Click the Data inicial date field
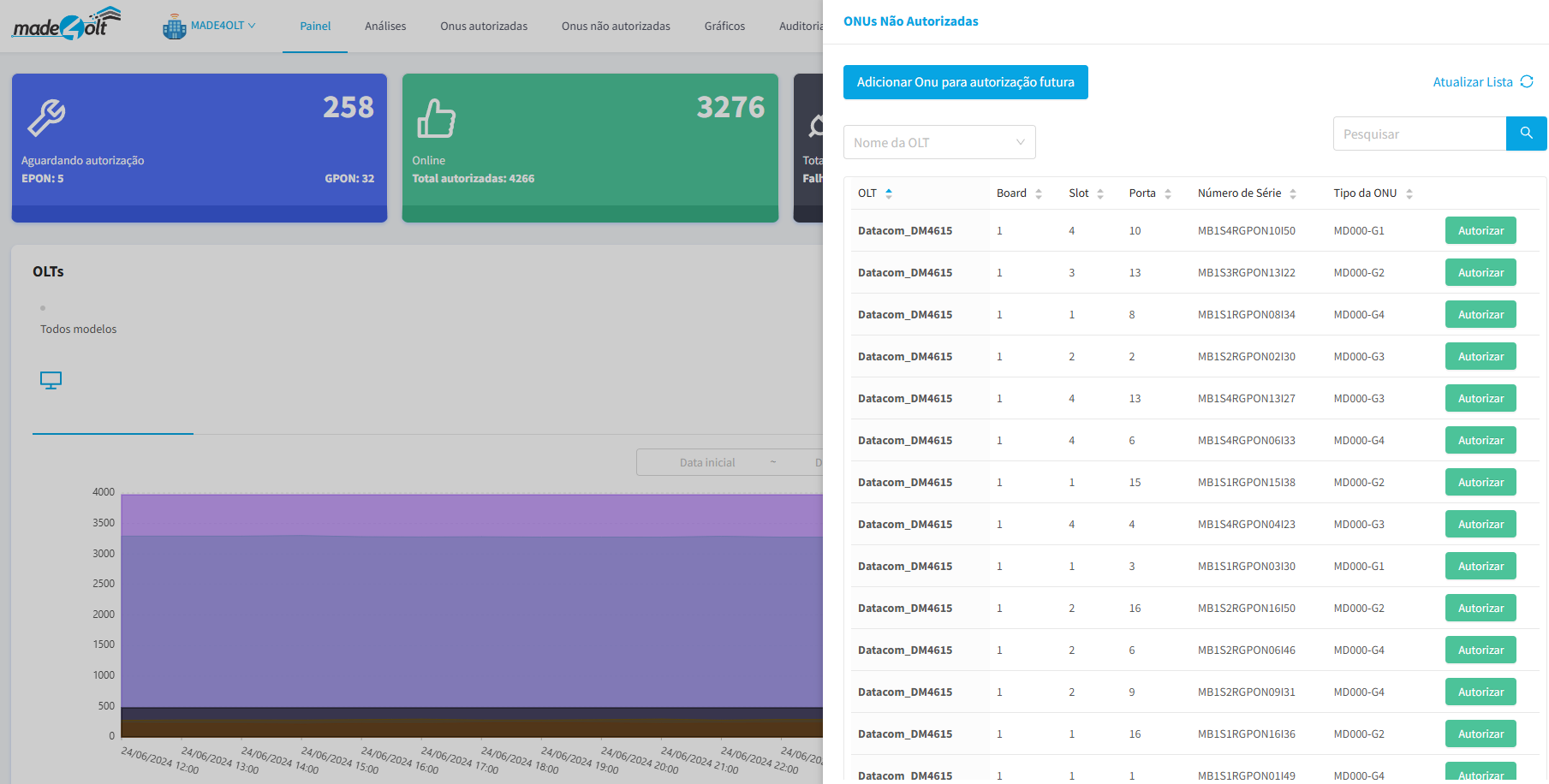The height and width of the screenshot is (784, 1549). (x=707, y=462)
